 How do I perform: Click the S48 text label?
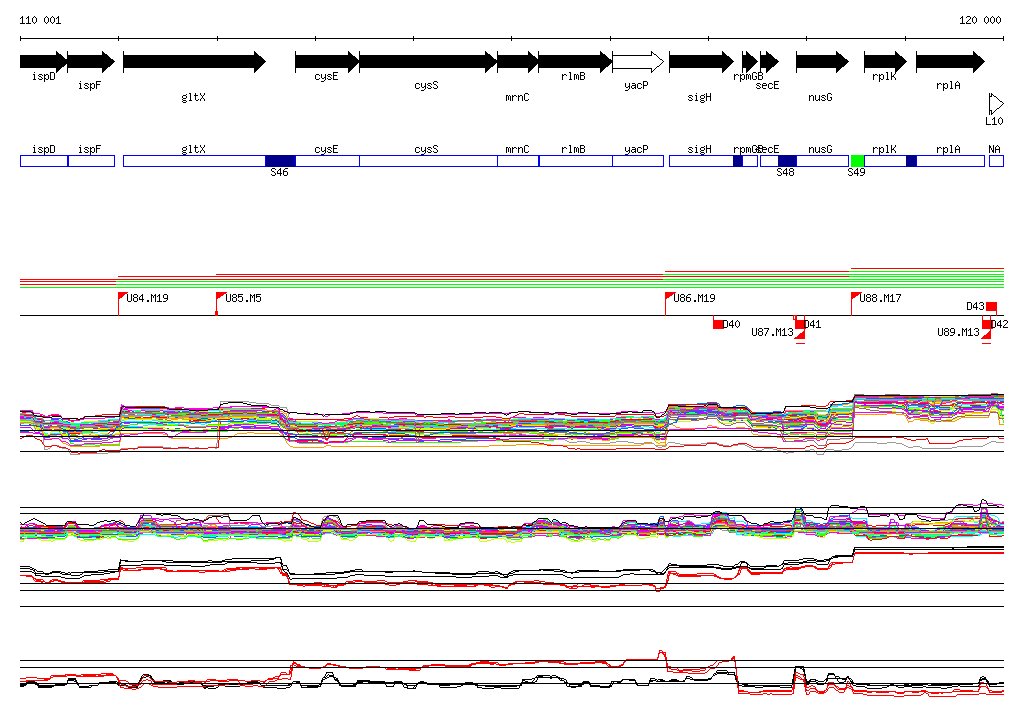(x=786, y=172)
